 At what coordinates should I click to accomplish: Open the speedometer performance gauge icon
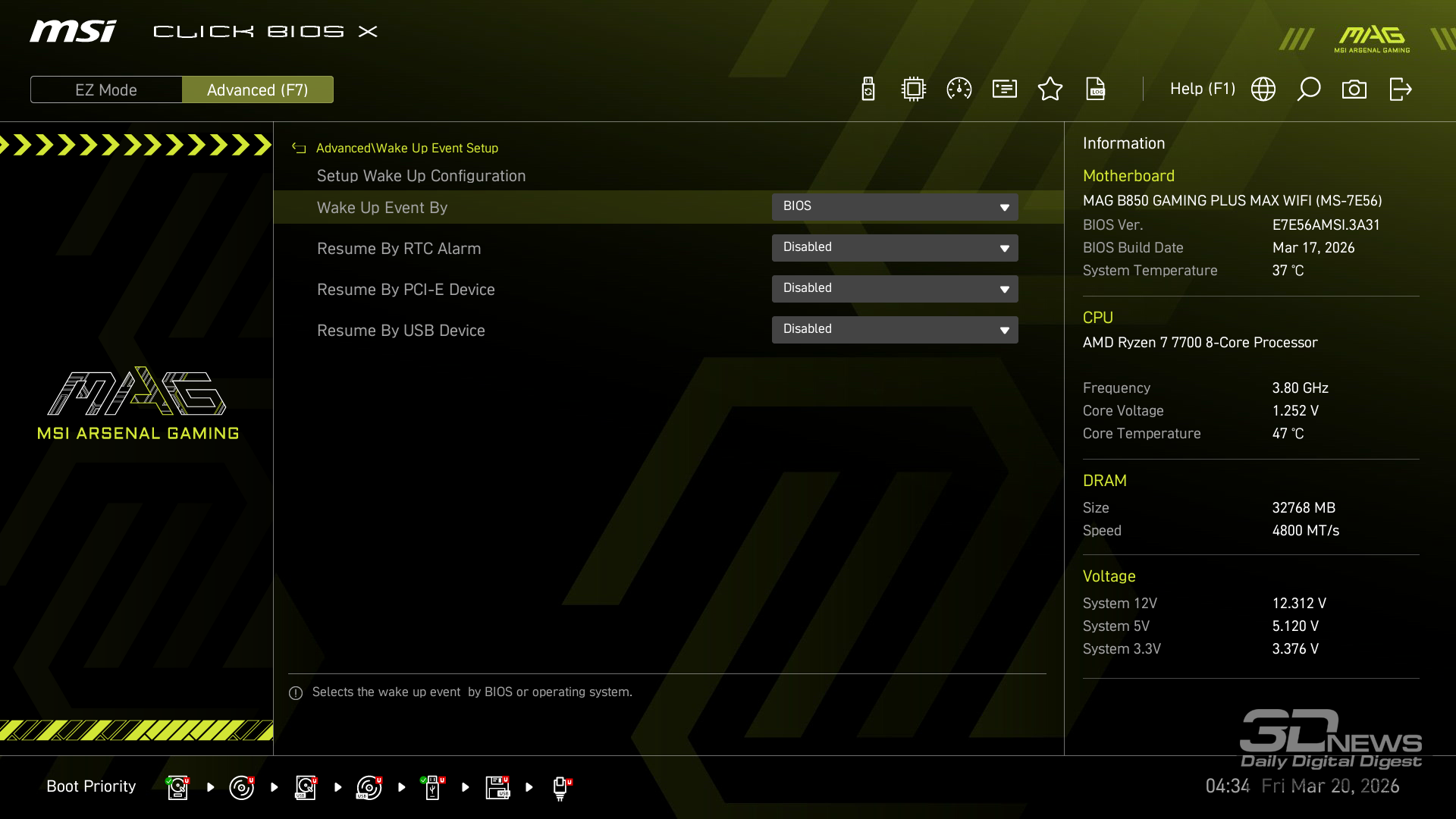[959, 89]
